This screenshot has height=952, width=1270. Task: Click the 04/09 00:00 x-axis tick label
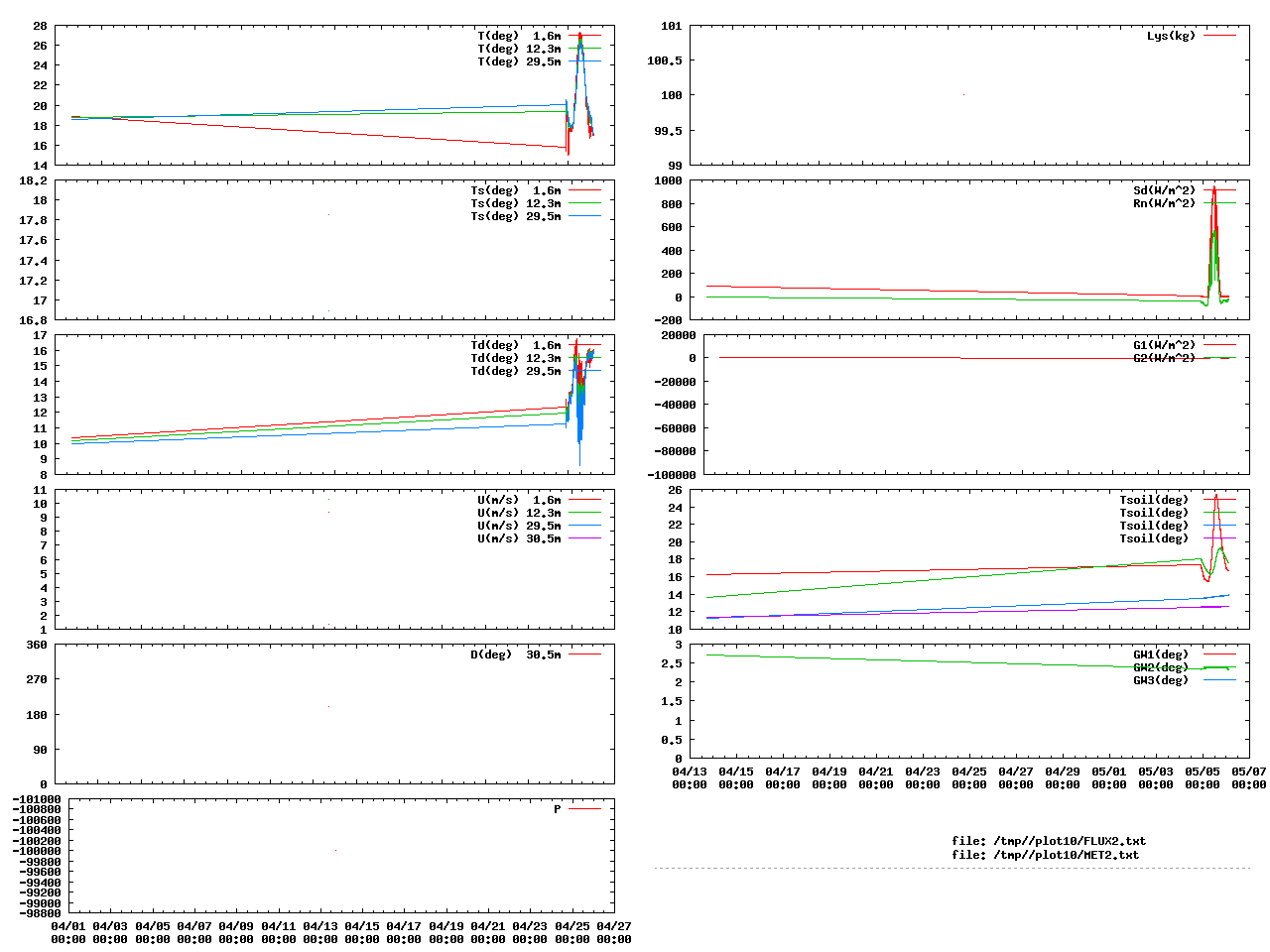point(236,932)
